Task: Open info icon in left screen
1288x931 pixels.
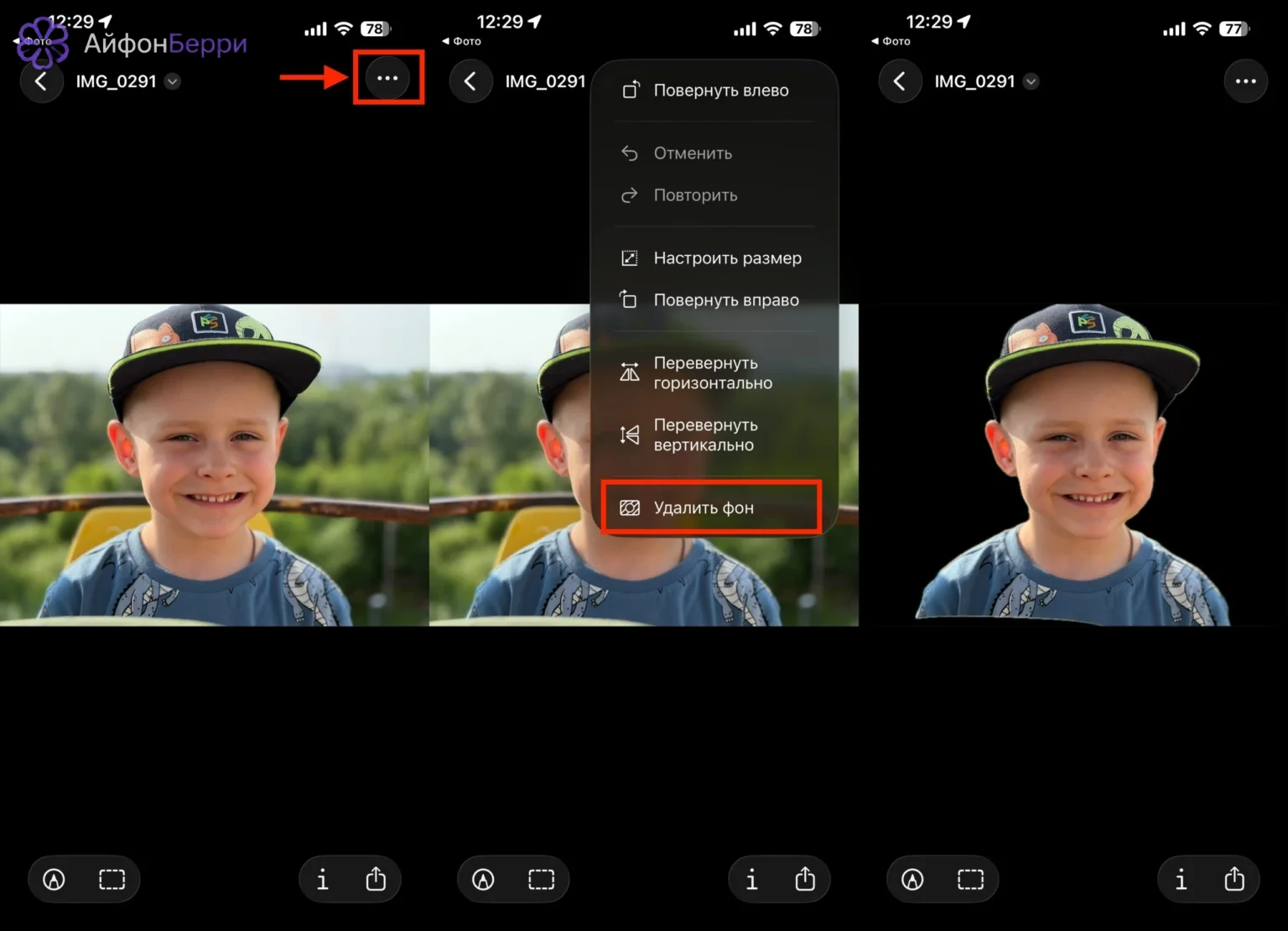Action: tap(323, 879)
